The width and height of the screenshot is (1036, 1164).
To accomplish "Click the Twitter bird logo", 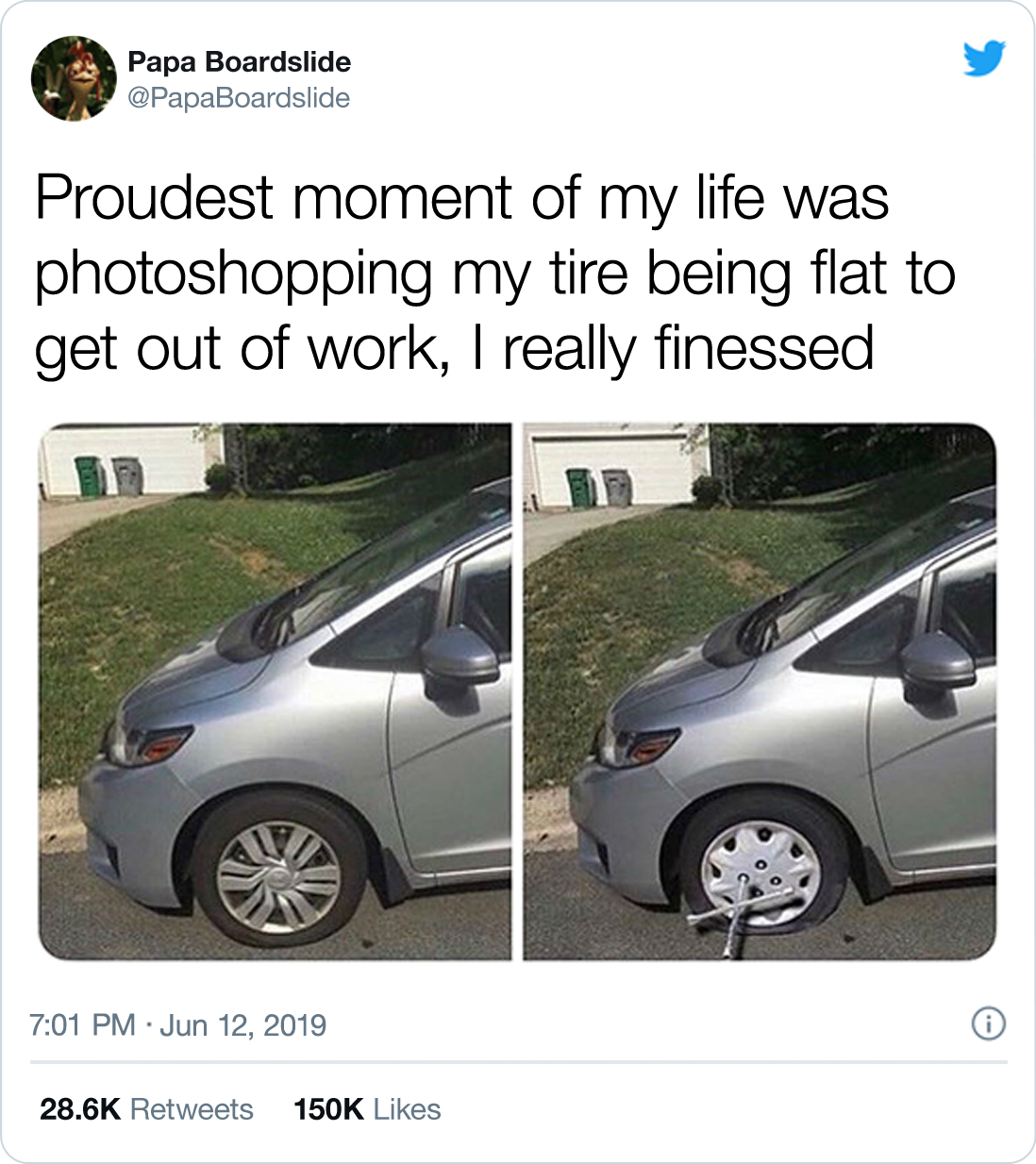I will tap(984, 58).
